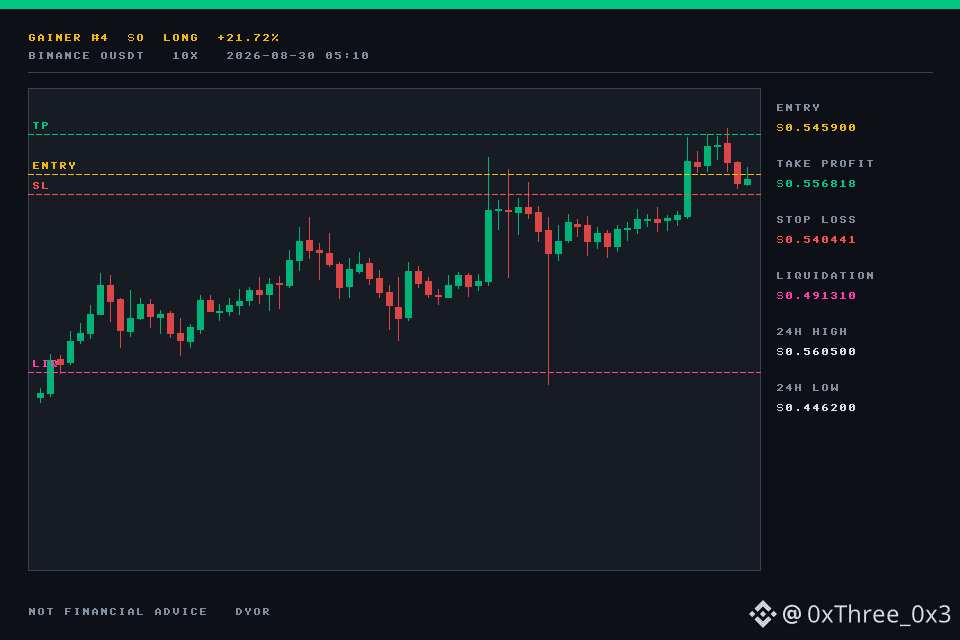Click the liquidation value $0.491310
The height and width of the screenshot is (640, 960).
(x=816, y=296)
